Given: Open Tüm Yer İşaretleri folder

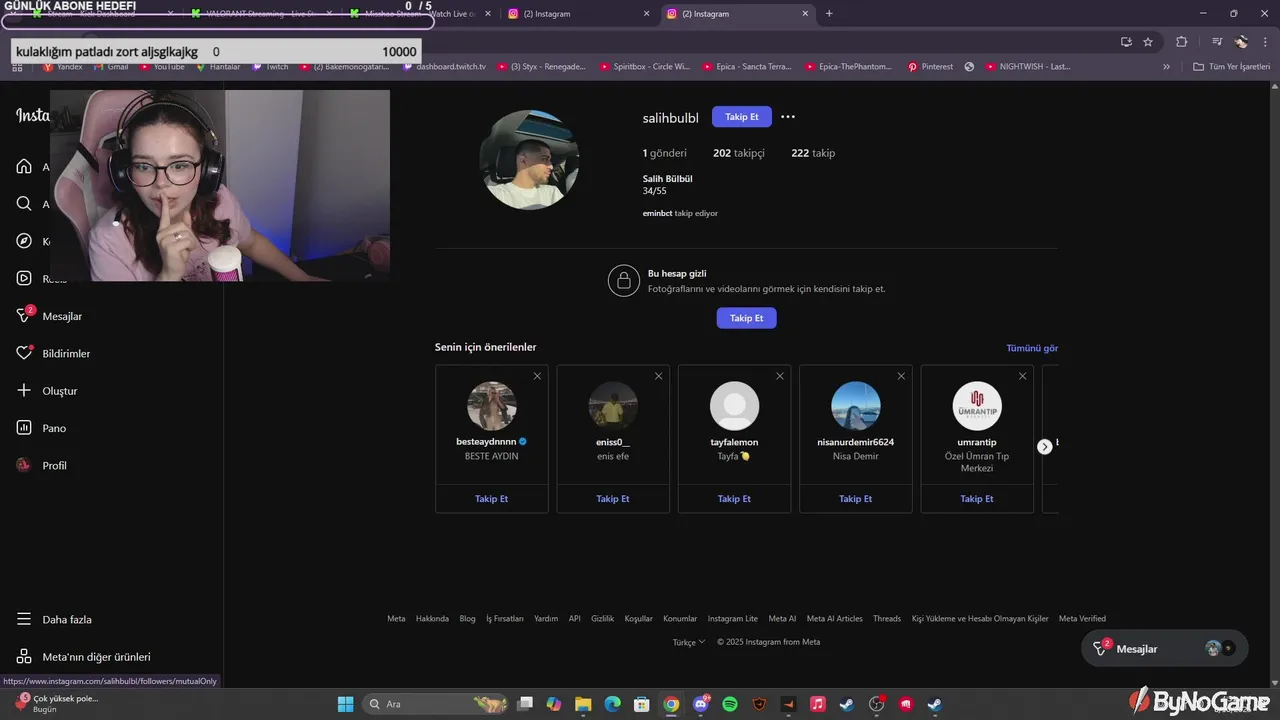Looking at the screenshot, I should (1233, 67).
